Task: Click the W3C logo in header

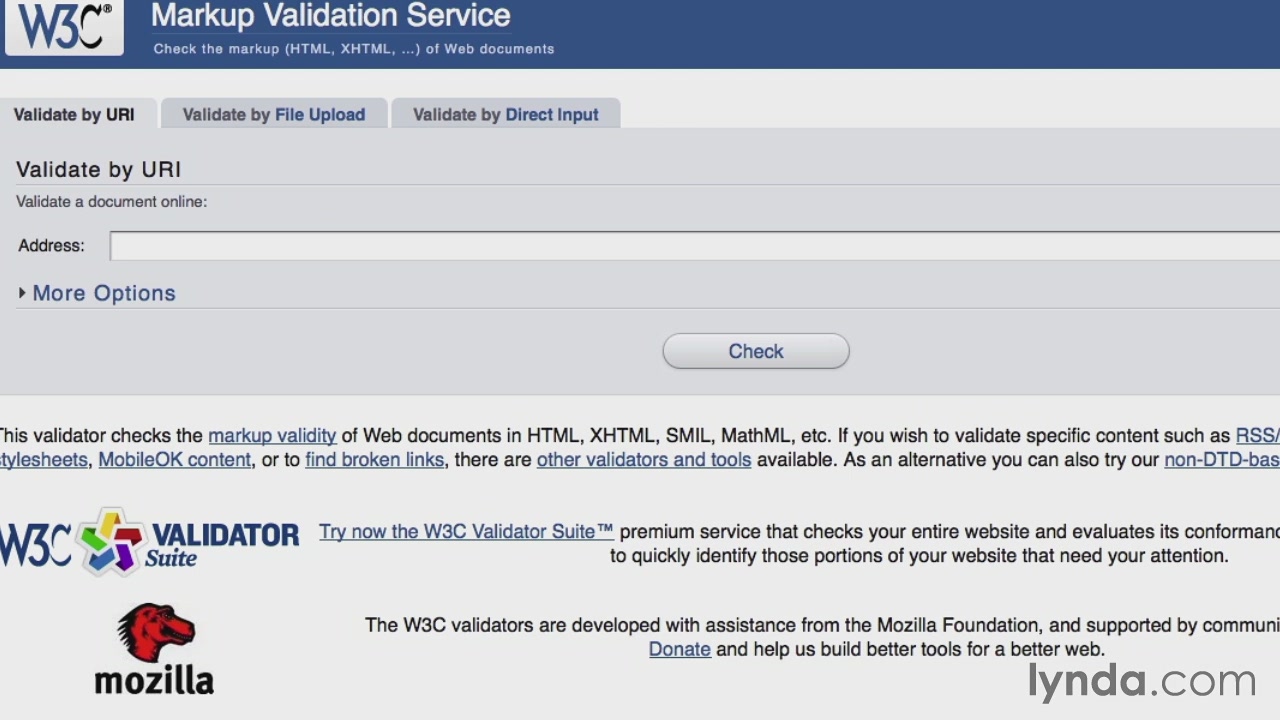Action: [x=64, y=27]
